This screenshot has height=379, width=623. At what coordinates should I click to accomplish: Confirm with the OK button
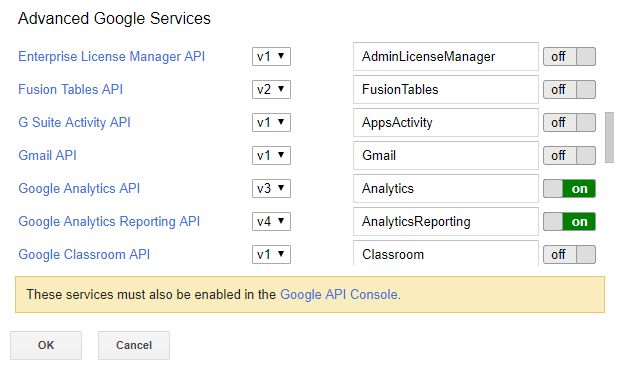46,345
